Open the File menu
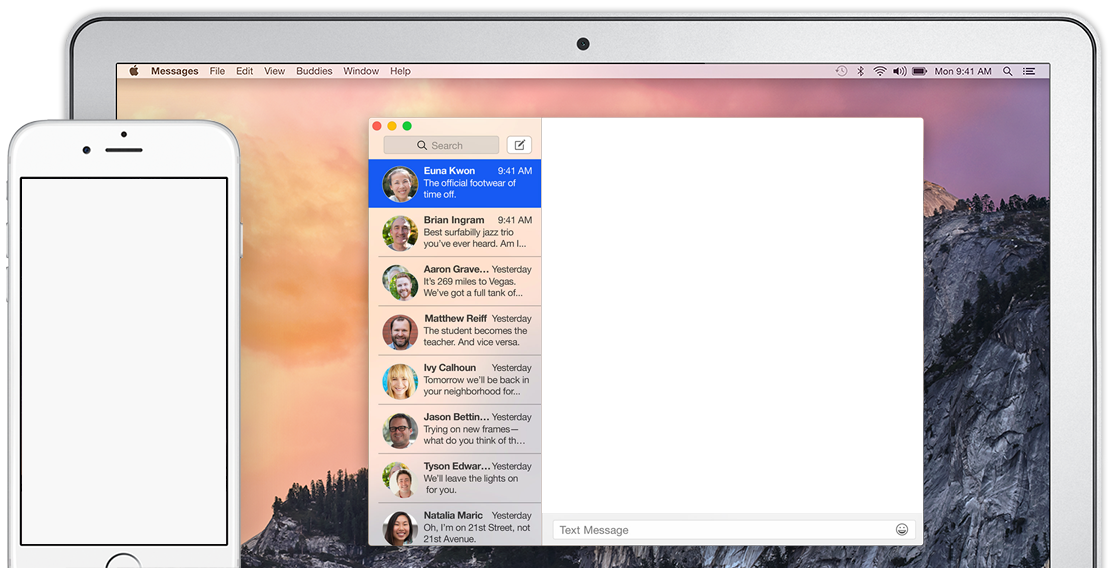 pyautogui.click(x=217, y=71)
